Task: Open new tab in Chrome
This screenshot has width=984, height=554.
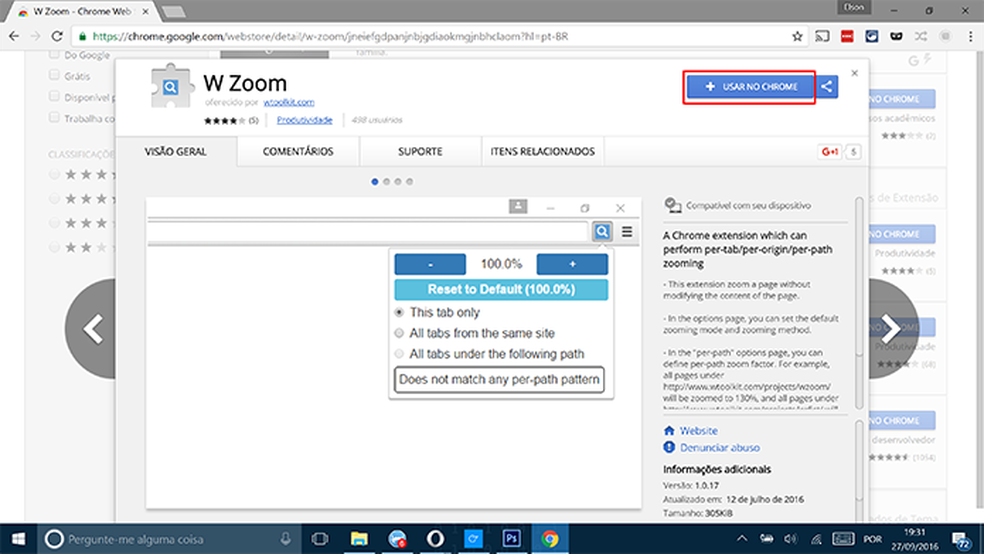Action: point(173,12)
